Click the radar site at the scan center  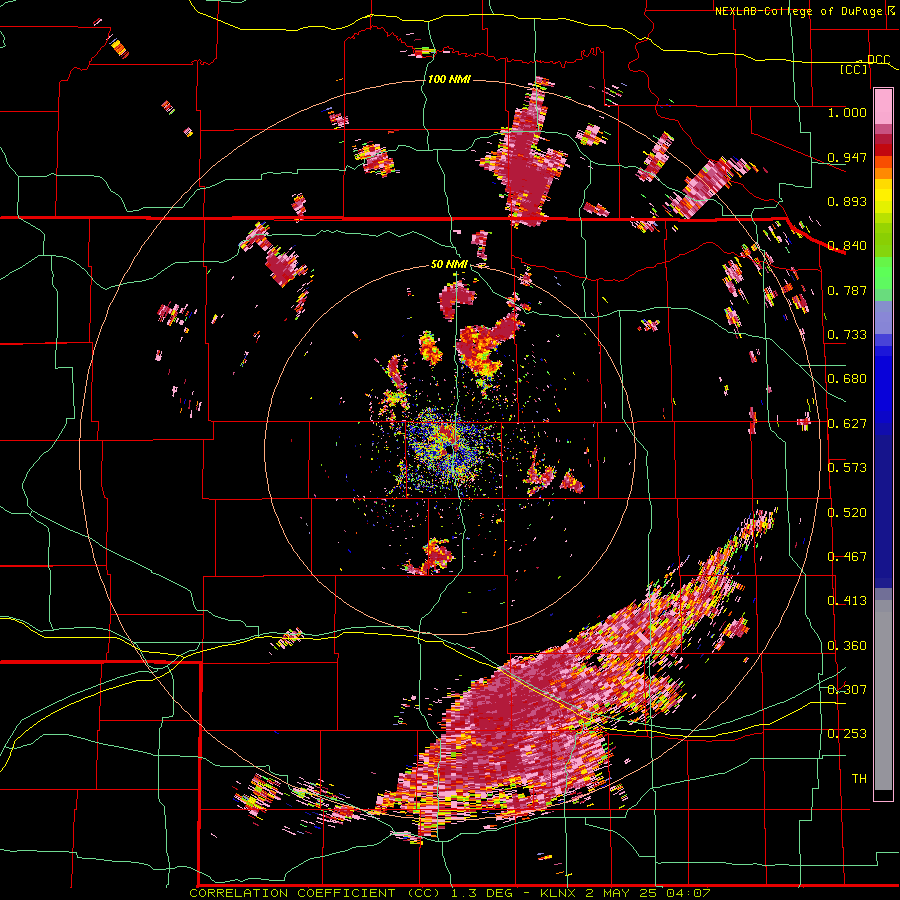click(451, 449)
